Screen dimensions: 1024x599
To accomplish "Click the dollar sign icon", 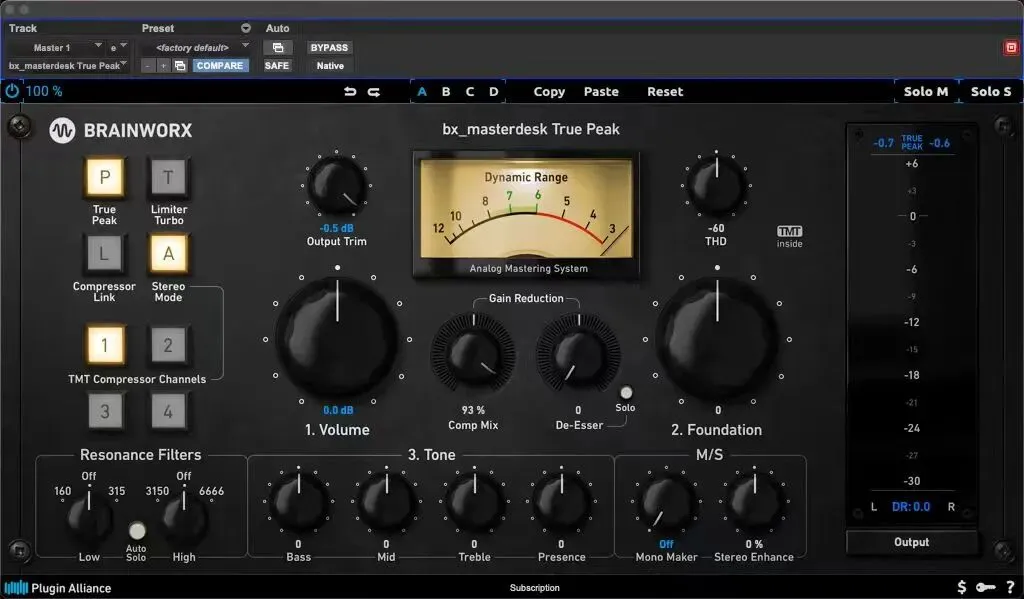I will pyautogui.click(x=961, y=587).
